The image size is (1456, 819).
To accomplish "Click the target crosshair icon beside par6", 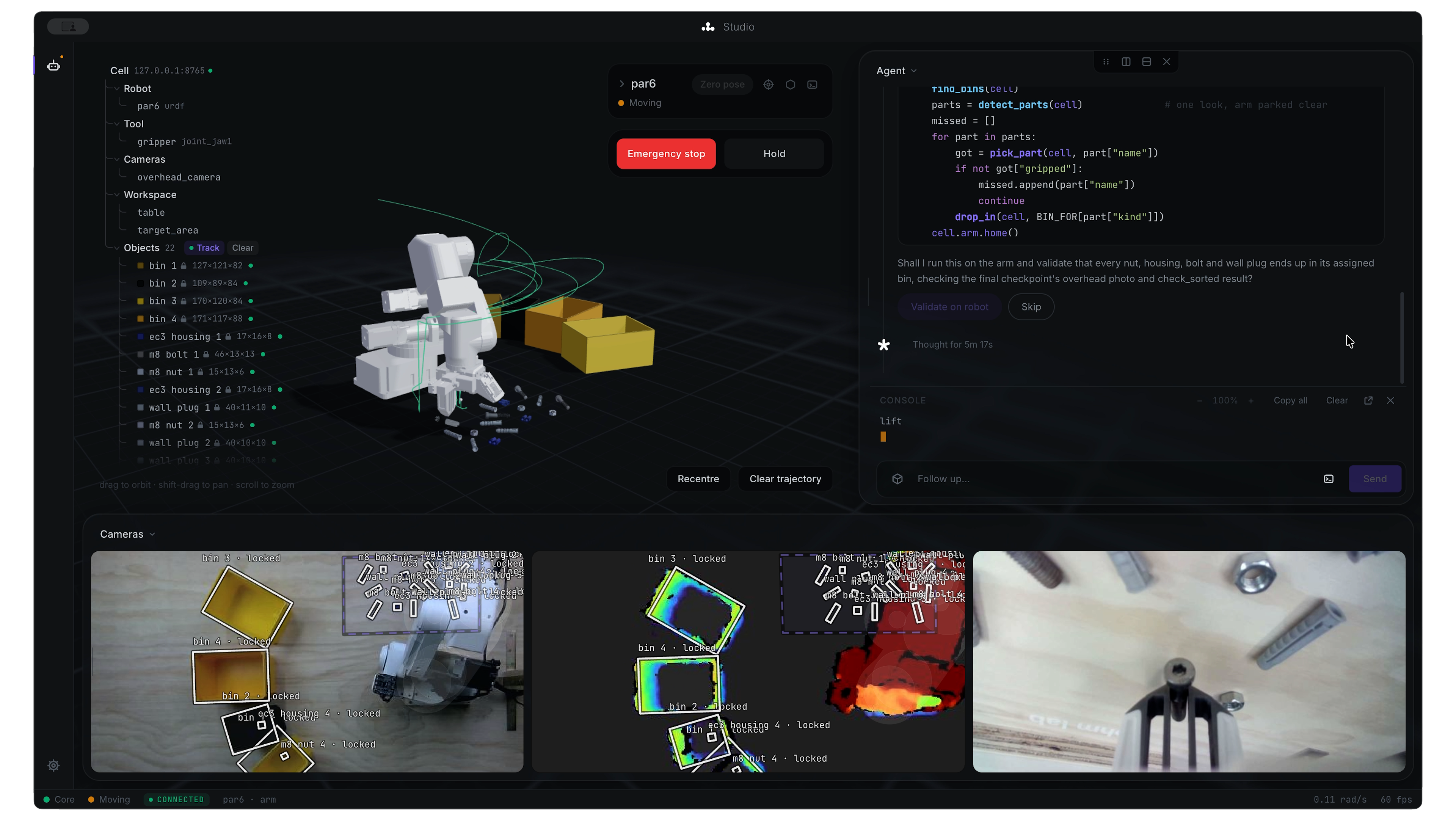I will point(768,84).
